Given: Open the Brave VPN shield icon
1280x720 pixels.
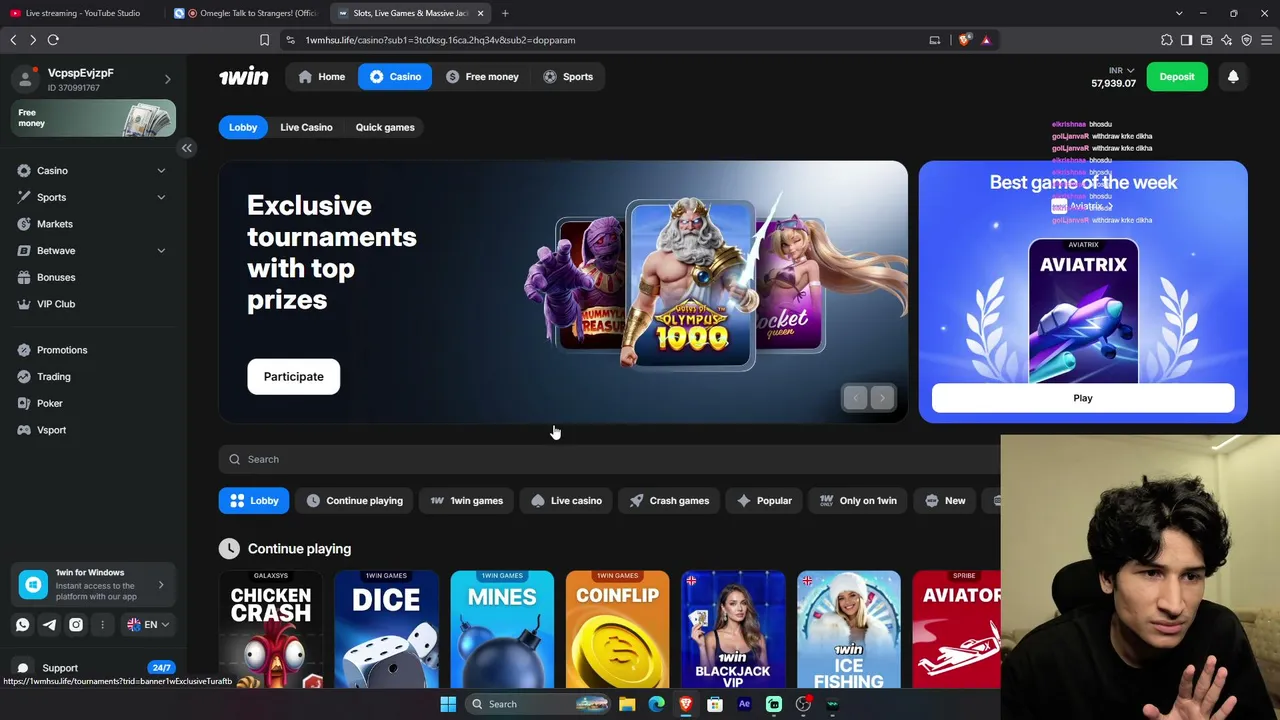Looking at the screenshot, I should click(1246, 40).
